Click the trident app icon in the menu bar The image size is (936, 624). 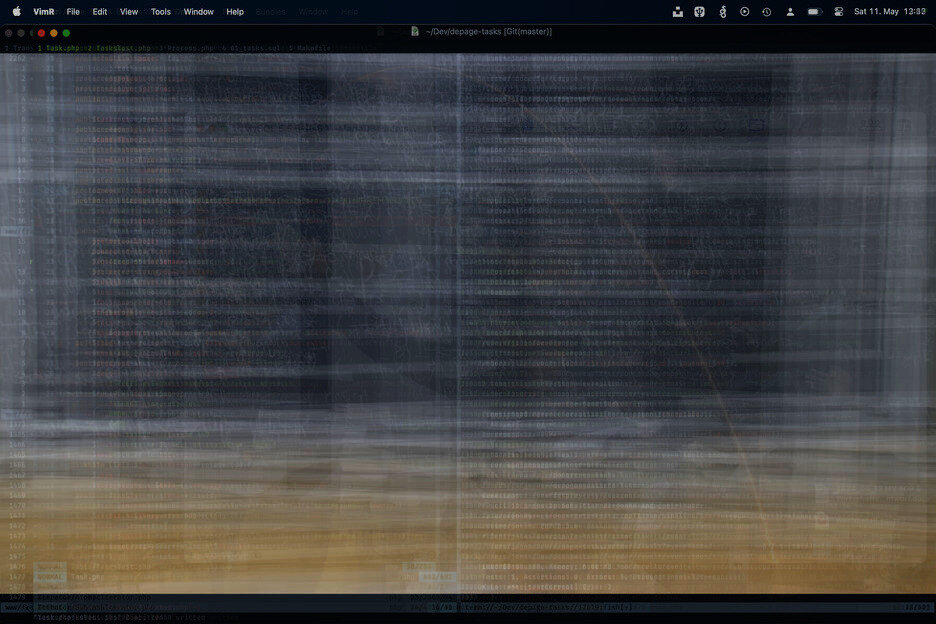700,11
